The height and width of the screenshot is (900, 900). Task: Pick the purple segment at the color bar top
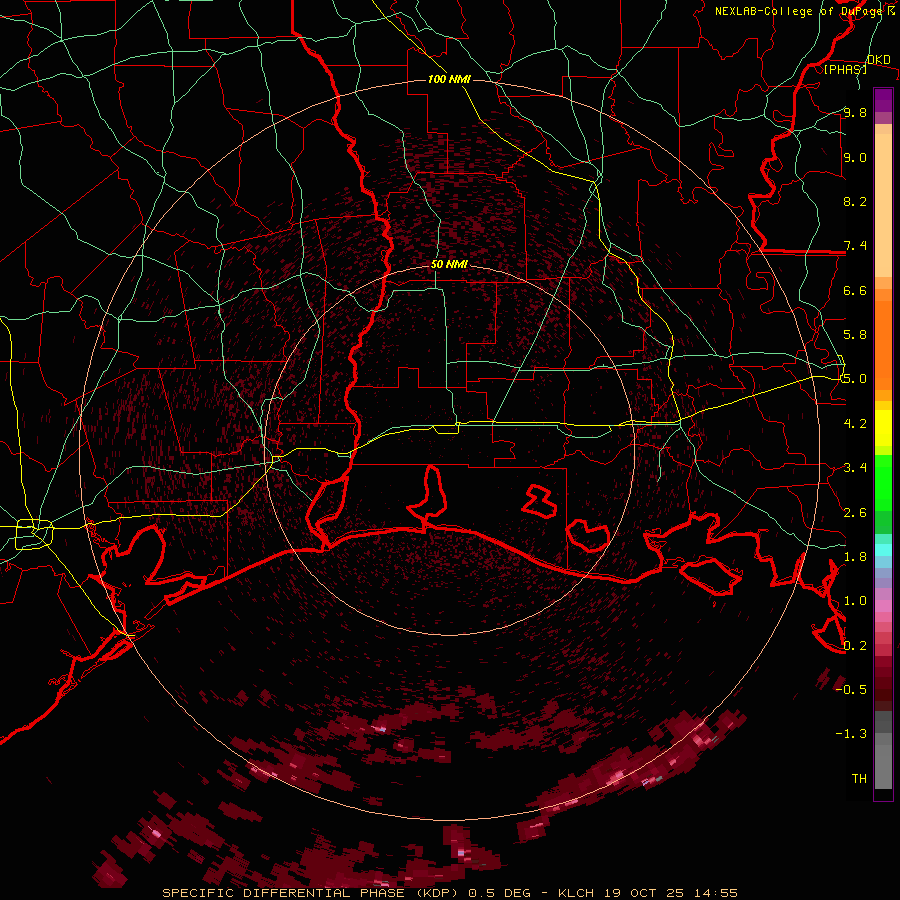coord(883,100)
